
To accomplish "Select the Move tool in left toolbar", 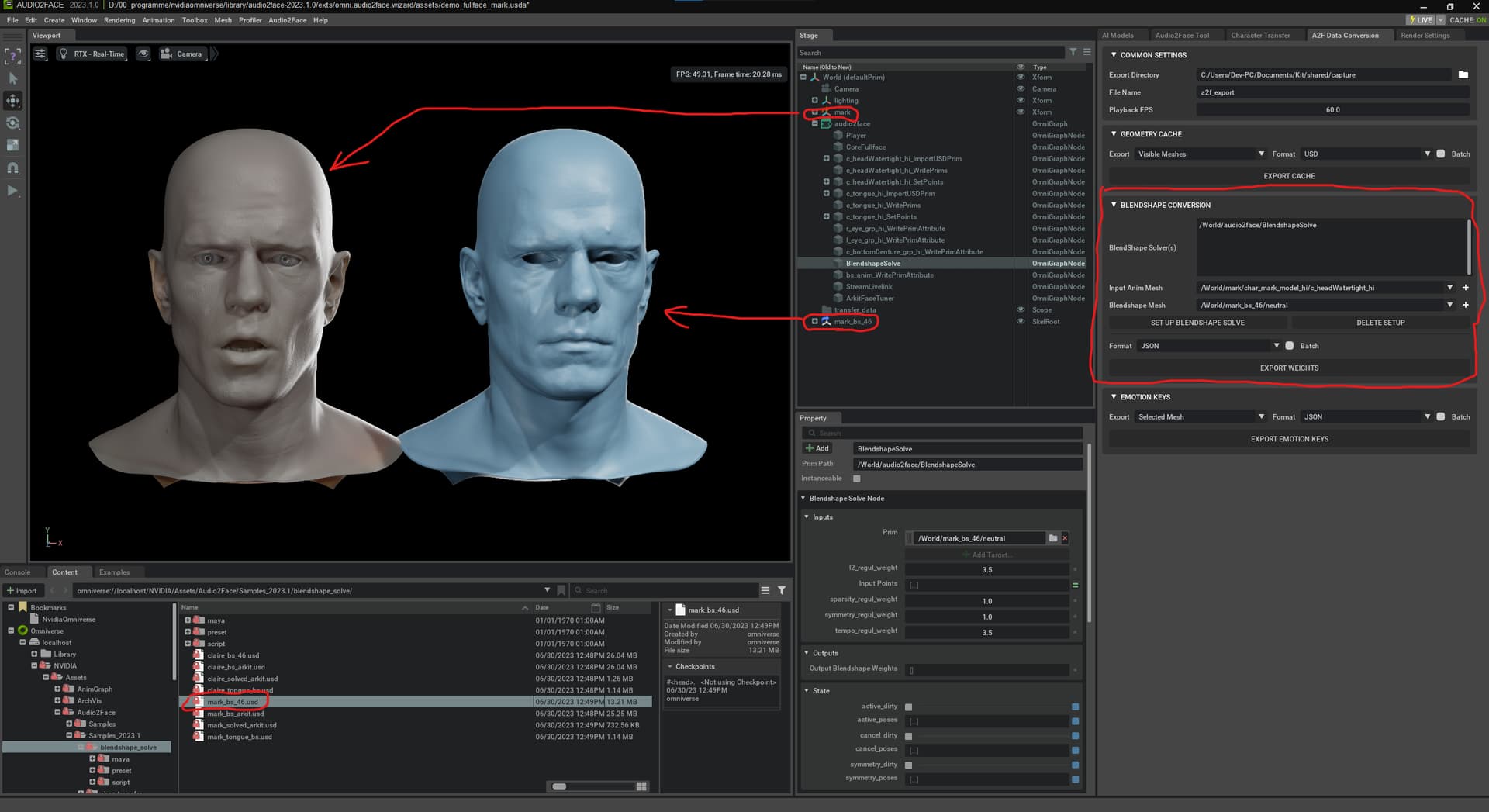I will point(13,101).
